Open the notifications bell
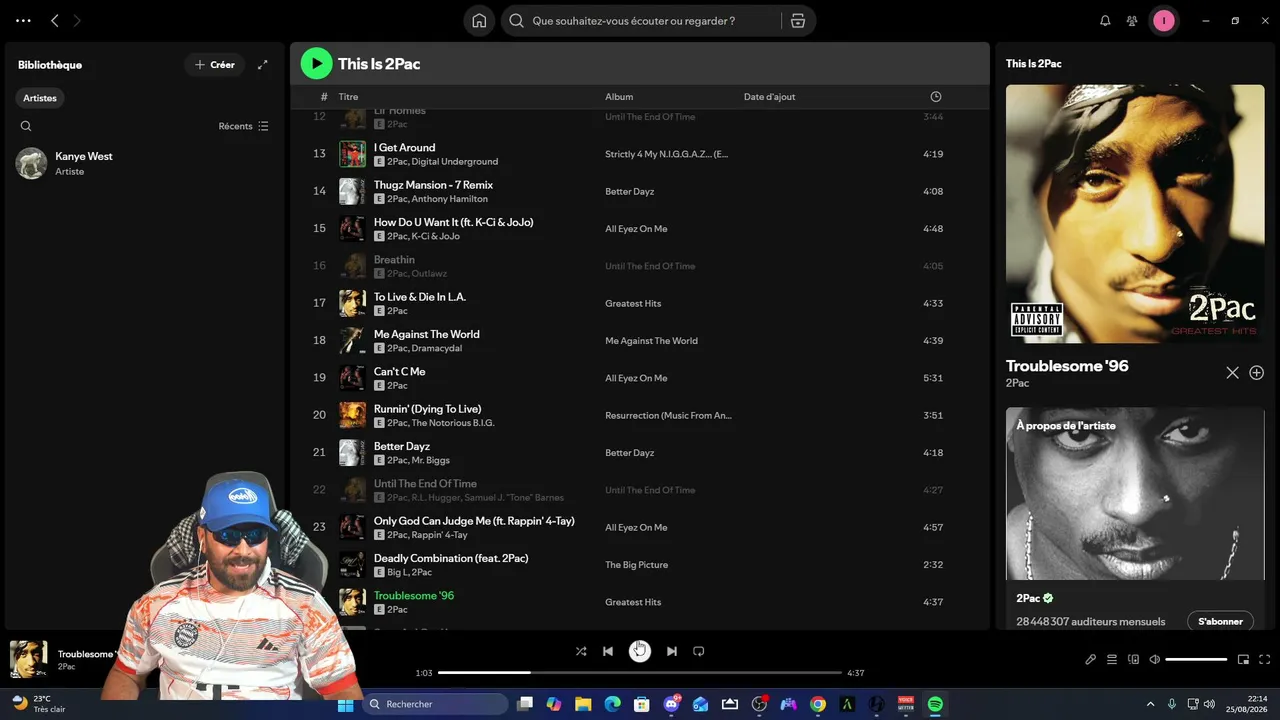1280x720 pixels. [x=1105, y=21]
